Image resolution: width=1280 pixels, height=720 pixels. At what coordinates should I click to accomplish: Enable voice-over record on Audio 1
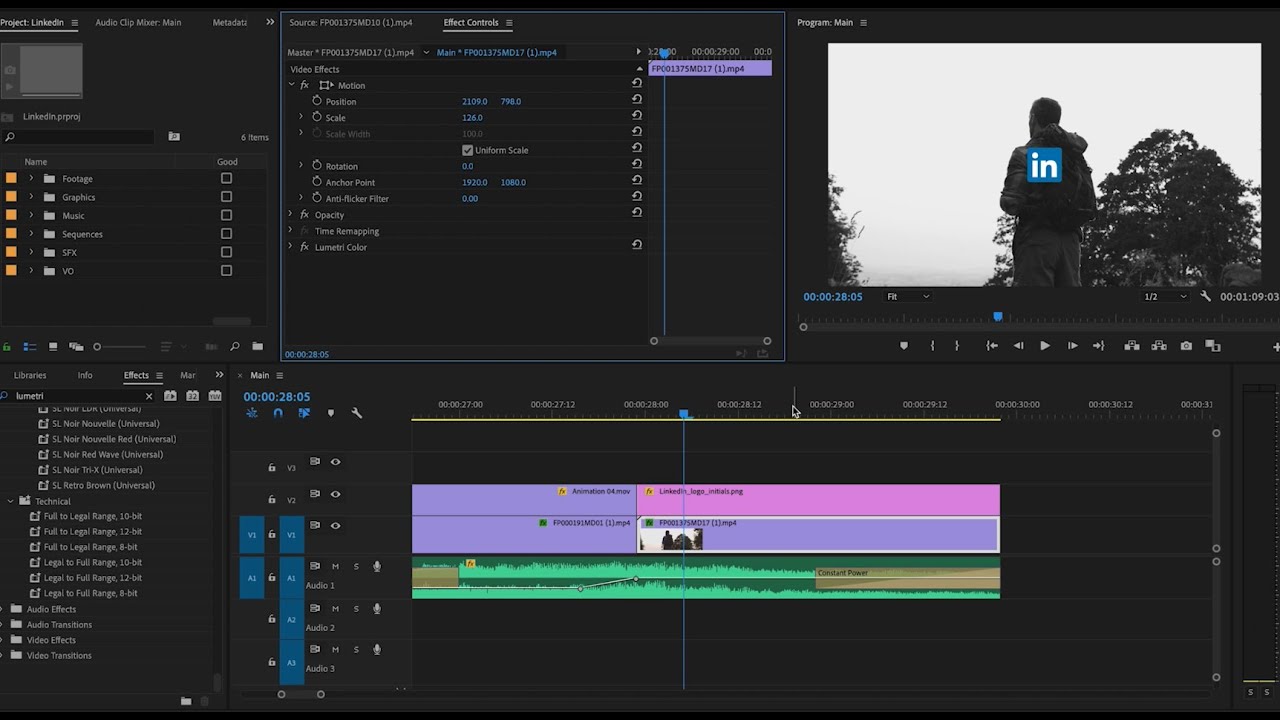click(377, 566)
